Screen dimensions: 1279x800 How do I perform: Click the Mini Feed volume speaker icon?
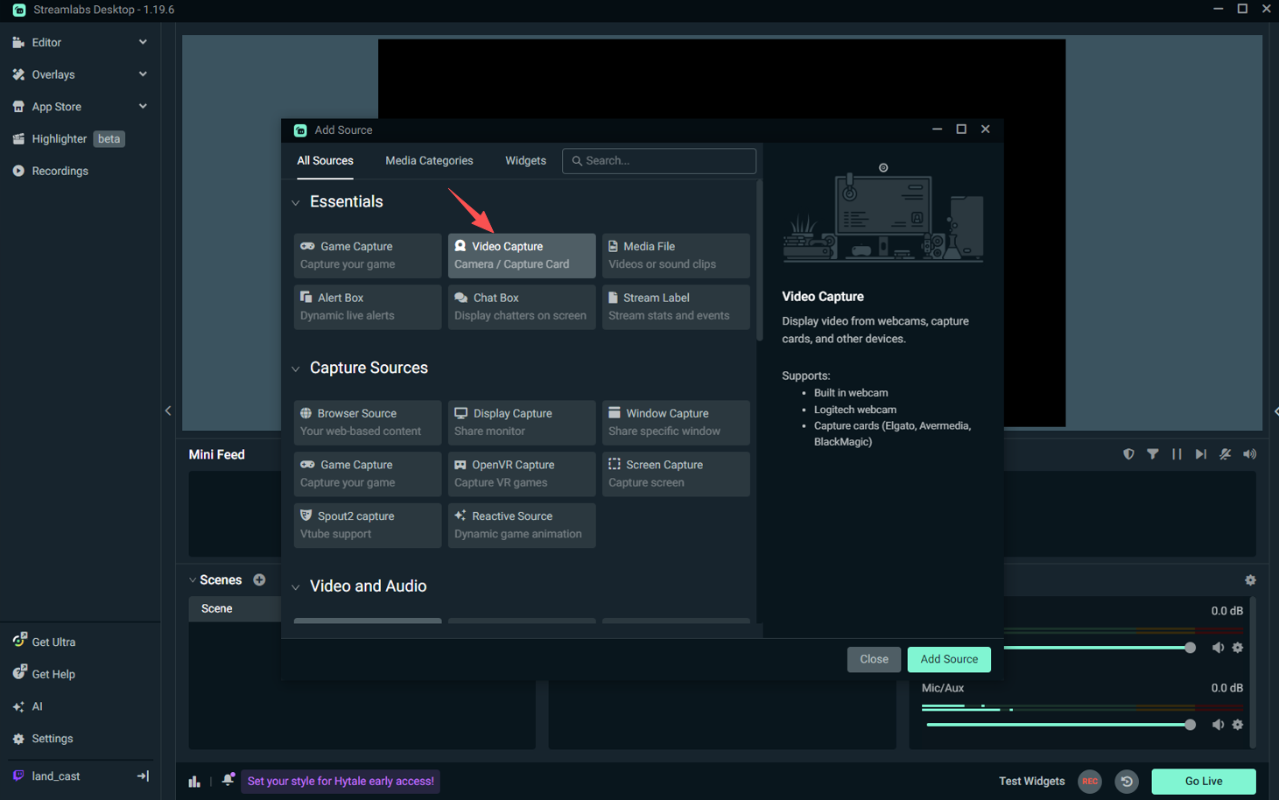[x=1250, y=454]
